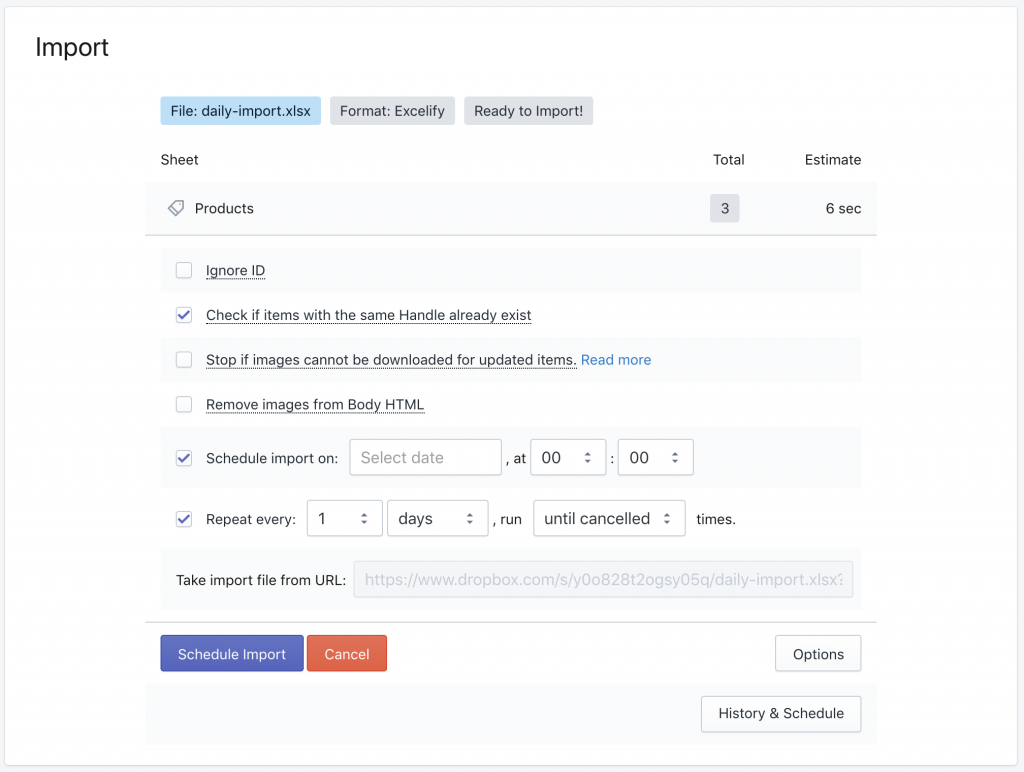This screenshot has width=1024, height=772.
Task: Uncheck the same Handle already exist option
Action: (184, 315)
